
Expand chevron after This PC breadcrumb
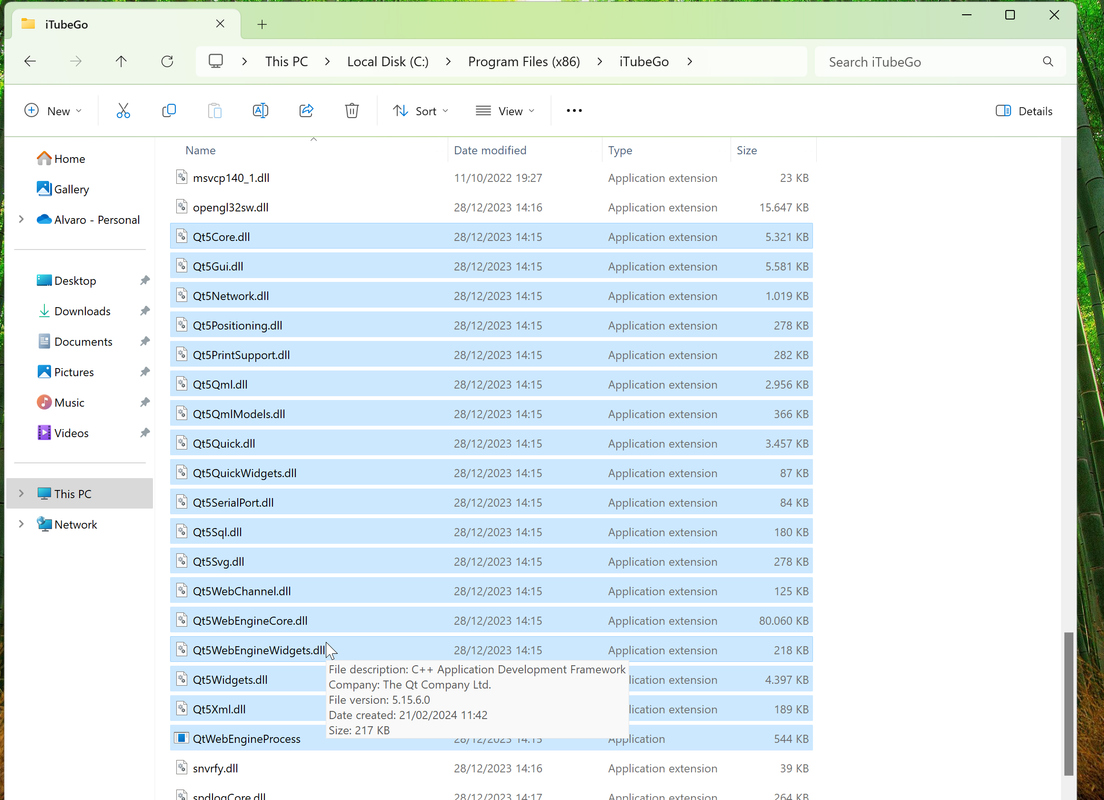[327, 61]
